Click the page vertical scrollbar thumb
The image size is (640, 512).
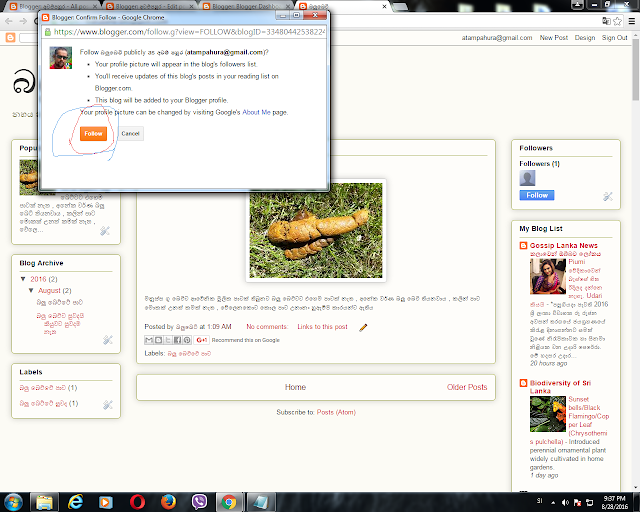636,69
